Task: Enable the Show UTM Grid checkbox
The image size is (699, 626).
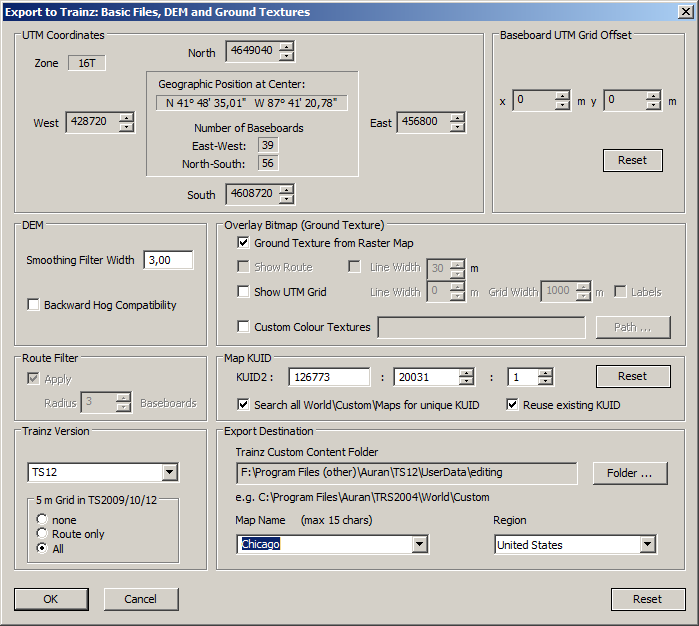Action: click(x=244, y=292)
